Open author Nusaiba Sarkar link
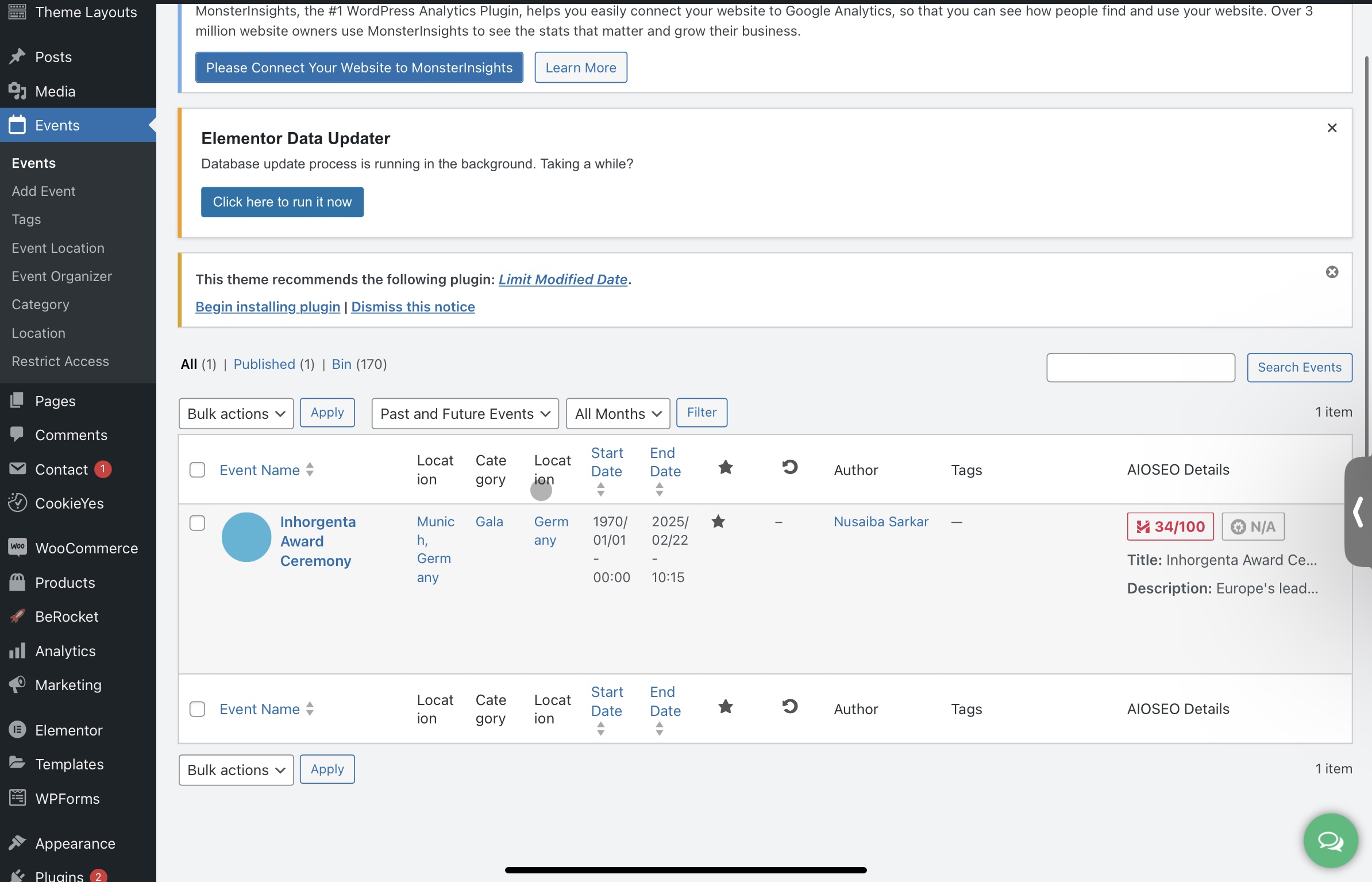 click(x=881, y=522)
